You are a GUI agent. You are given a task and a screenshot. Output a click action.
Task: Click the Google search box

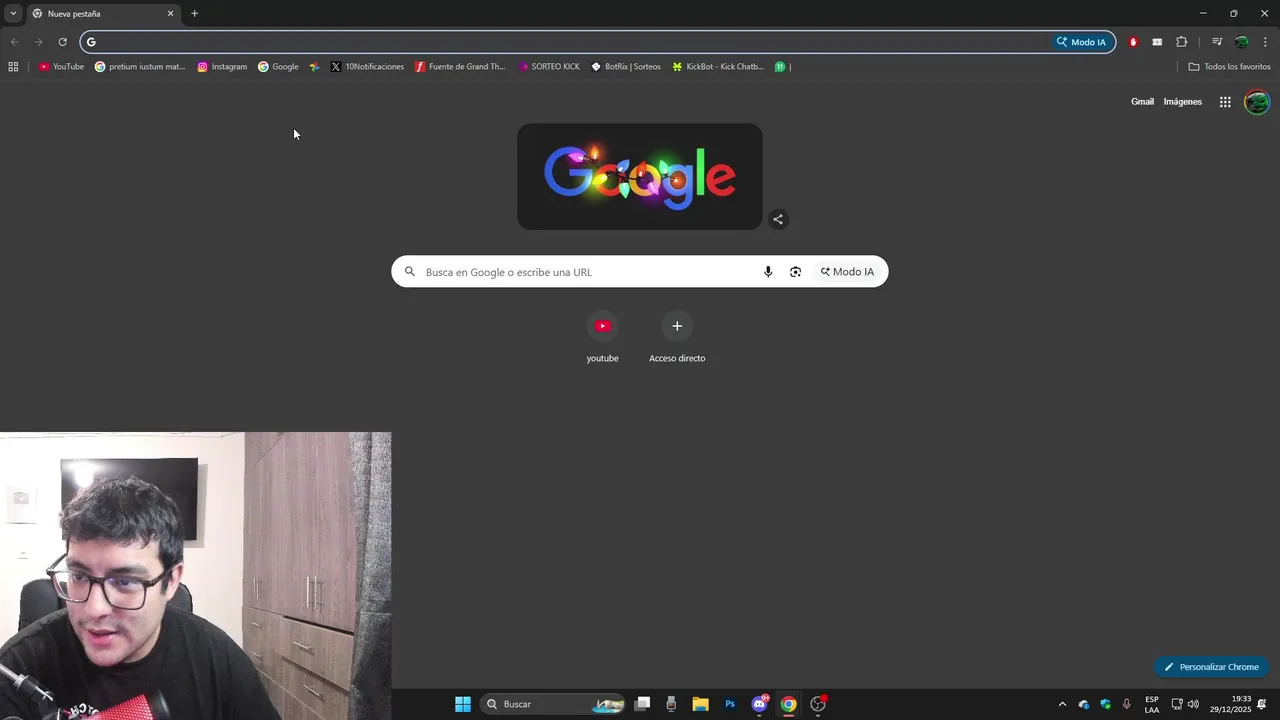(x=640, y=272)
